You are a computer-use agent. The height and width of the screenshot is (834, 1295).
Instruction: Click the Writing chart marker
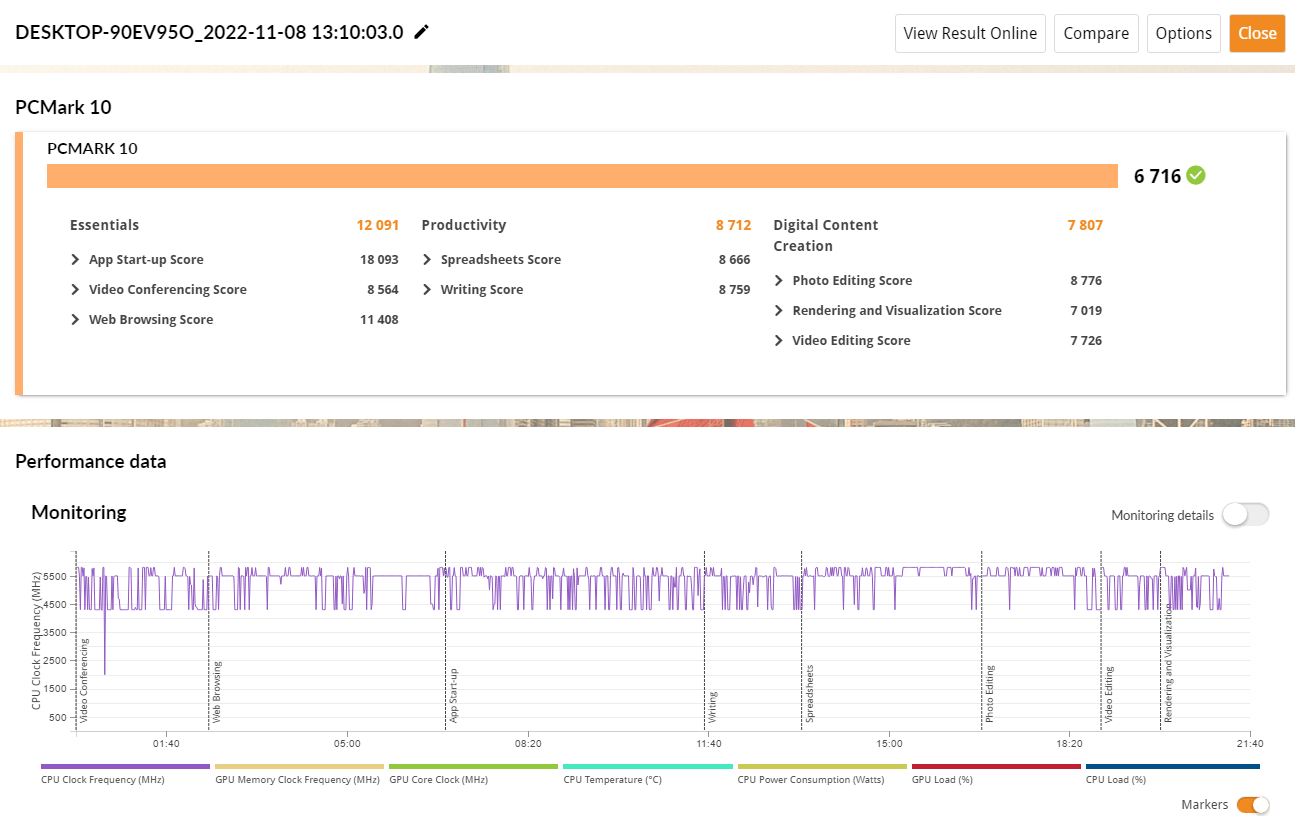(x=712, y=706)
